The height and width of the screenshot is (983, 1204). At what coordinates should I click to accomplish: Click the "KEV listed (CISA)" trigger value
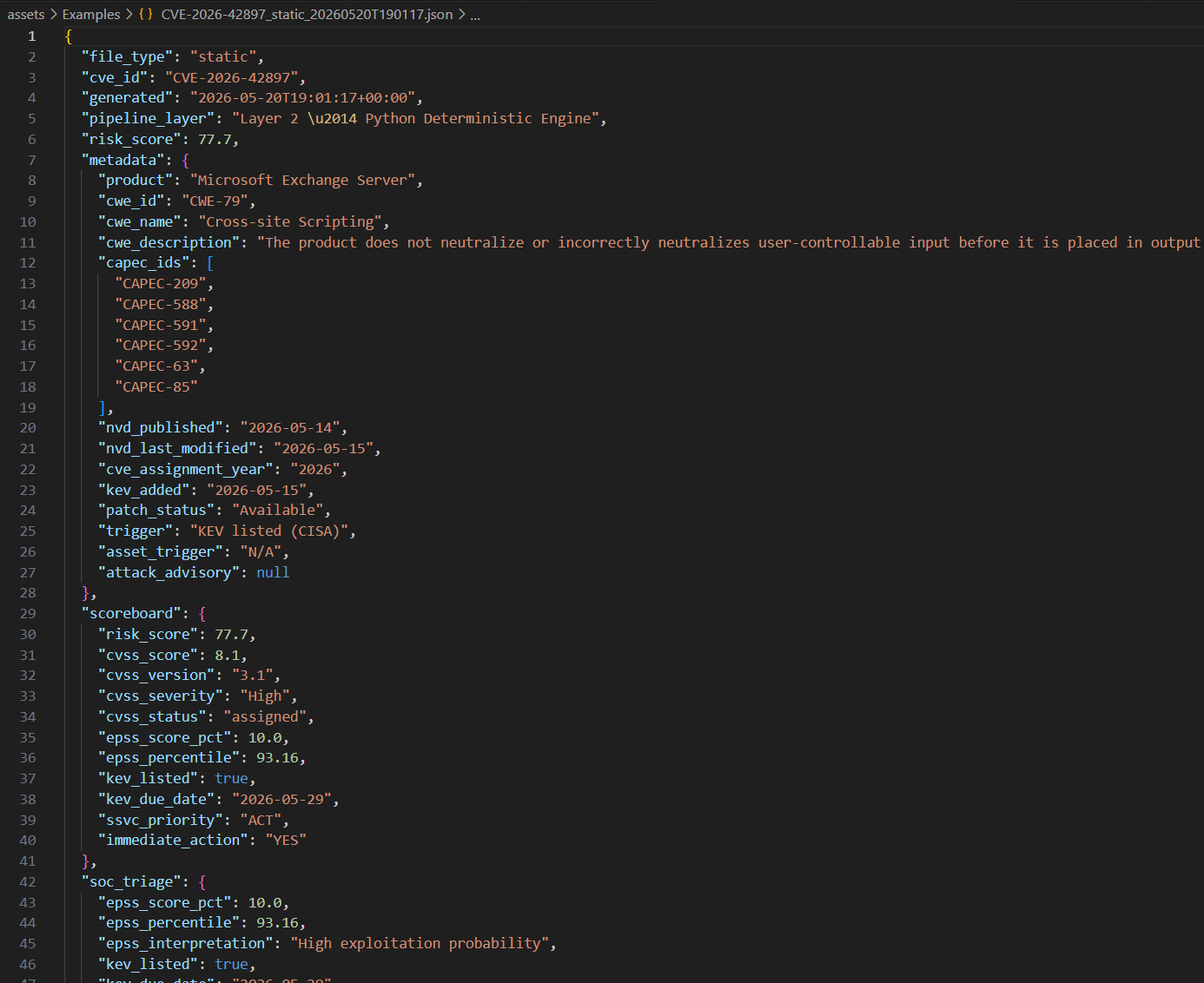(270, 531)
